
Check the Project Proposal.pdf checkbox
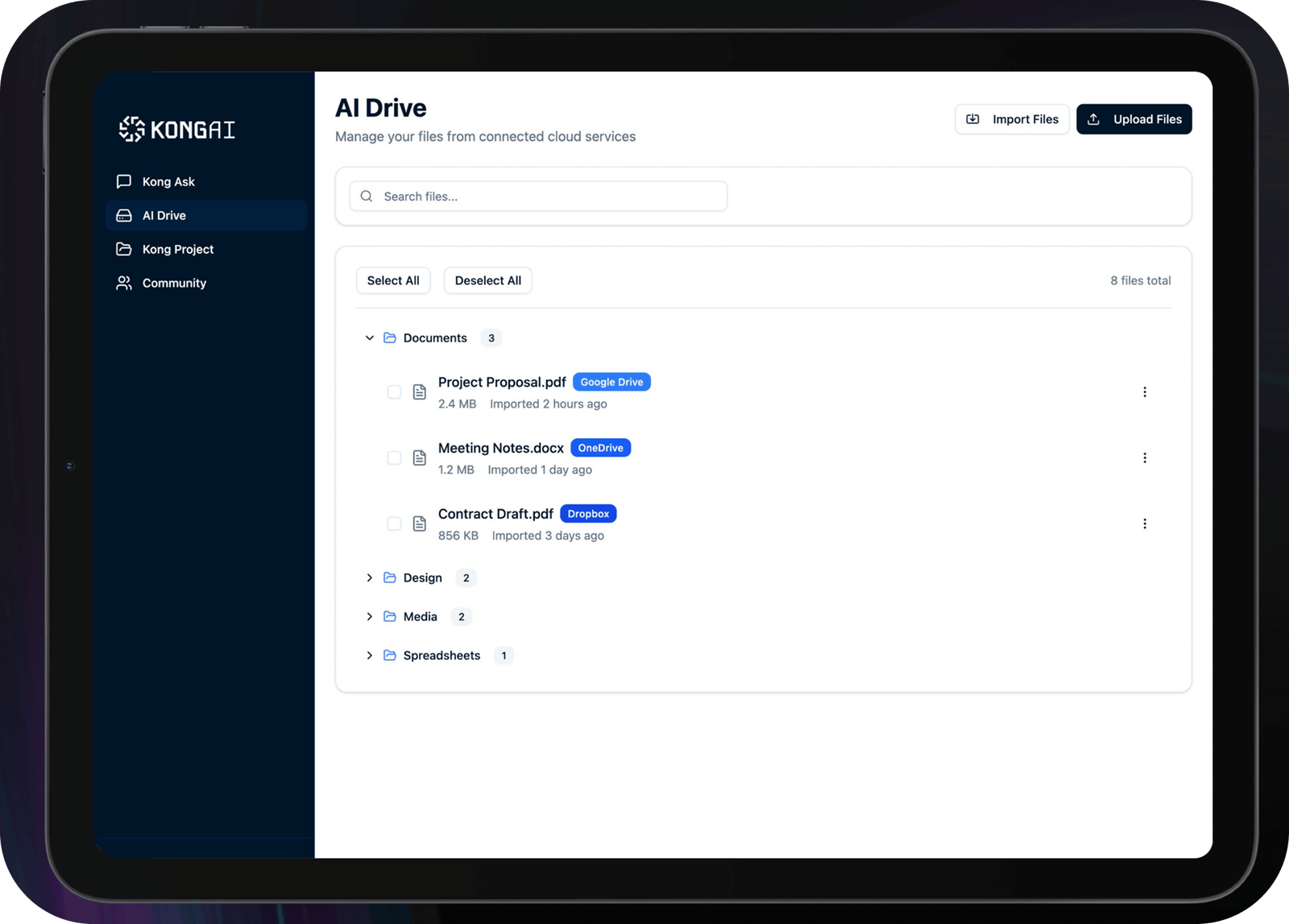point(394,392)
